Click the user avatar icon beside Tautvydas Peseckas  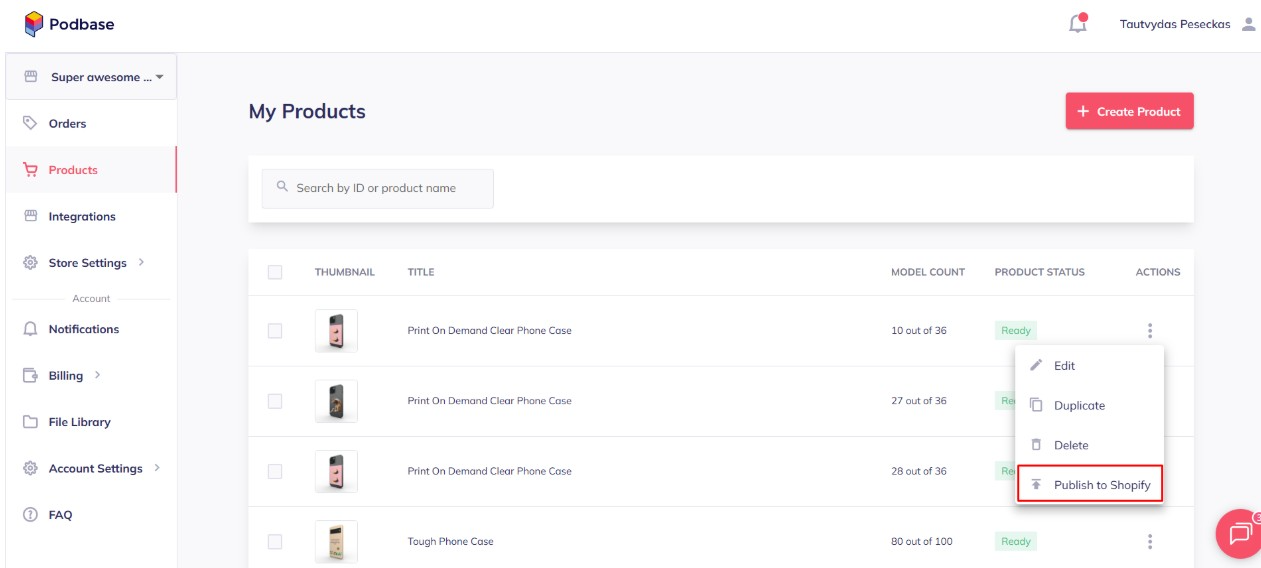(x=1248, y=24)
